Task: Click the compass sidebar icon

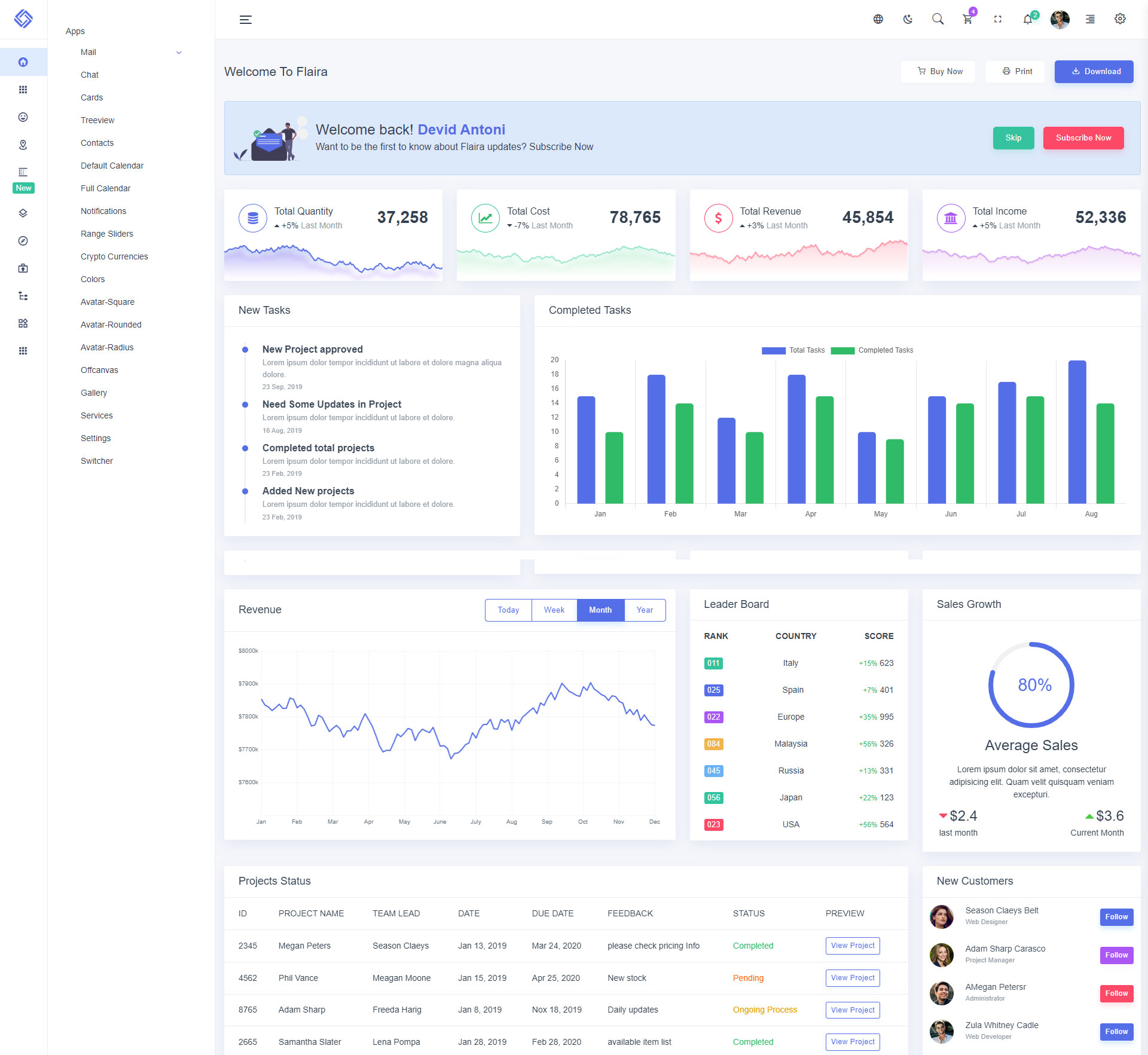Action: click(x=23, y=241)
